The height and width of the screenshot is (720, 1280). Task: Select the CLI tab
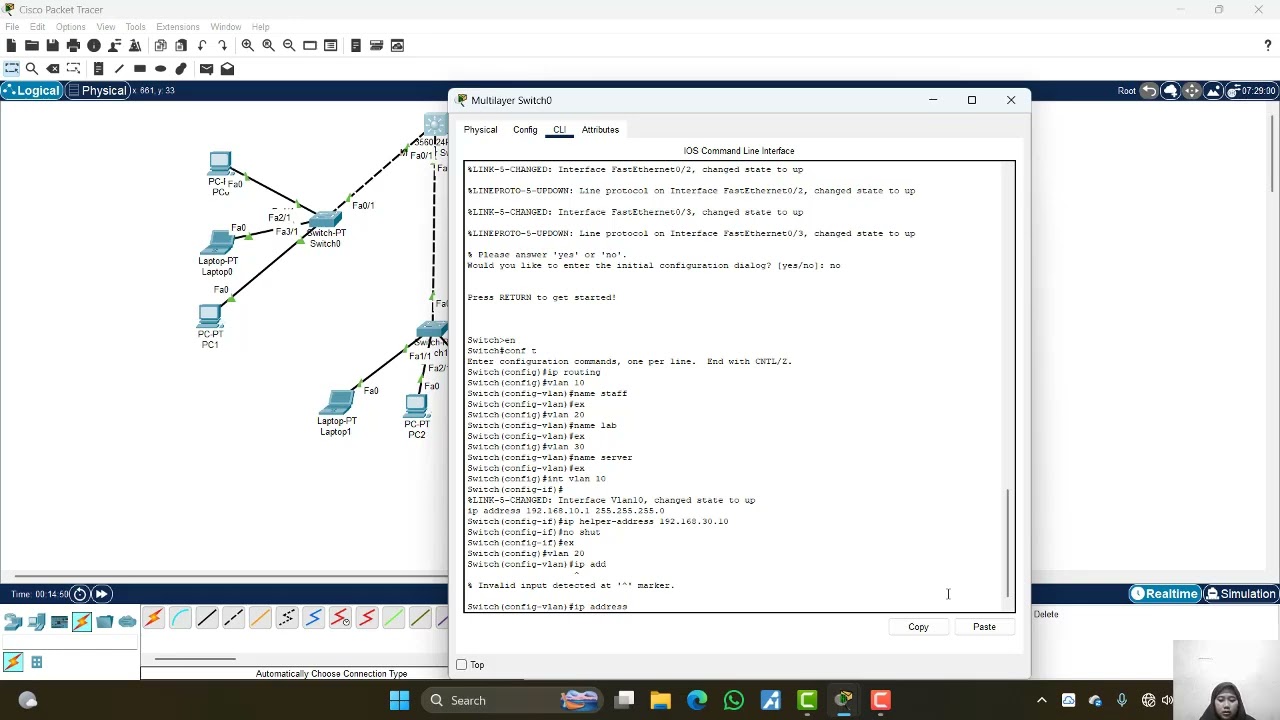tap(559, 130)
